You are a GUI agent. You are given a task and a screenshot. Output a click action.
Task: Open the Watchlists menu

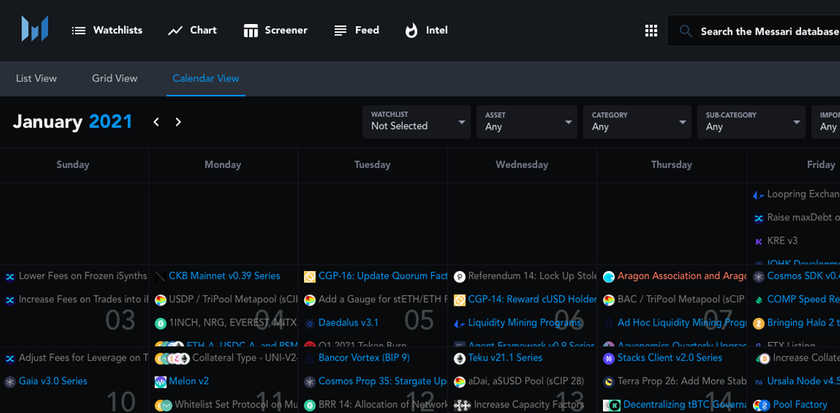[107, 31]
